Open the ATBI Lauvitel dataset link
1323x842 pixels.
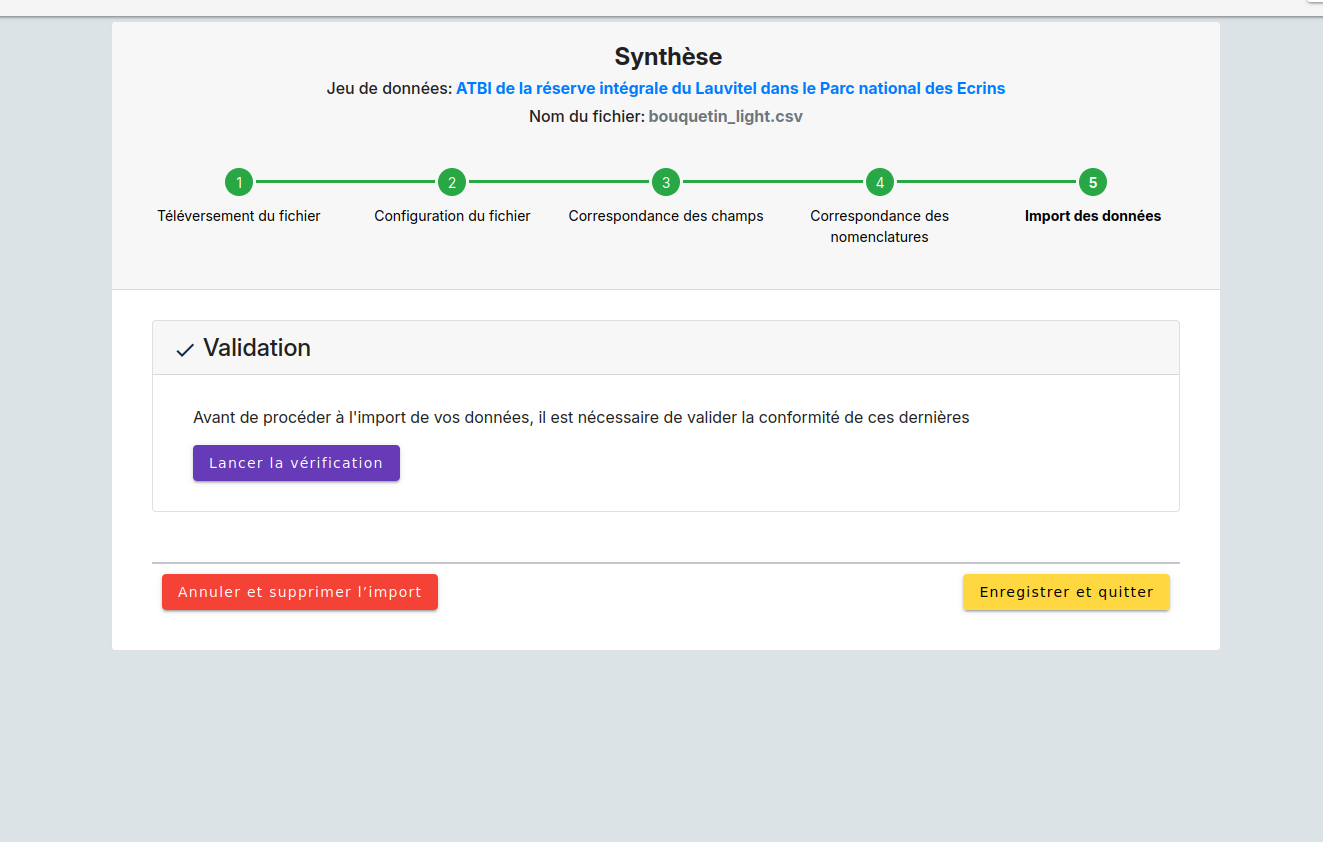[x=731, y=88]
